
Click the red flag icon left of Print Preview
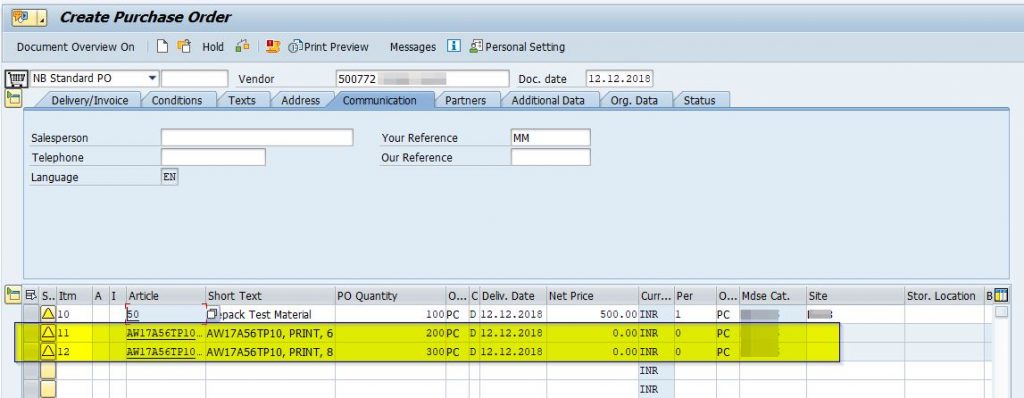pos(273,46)
